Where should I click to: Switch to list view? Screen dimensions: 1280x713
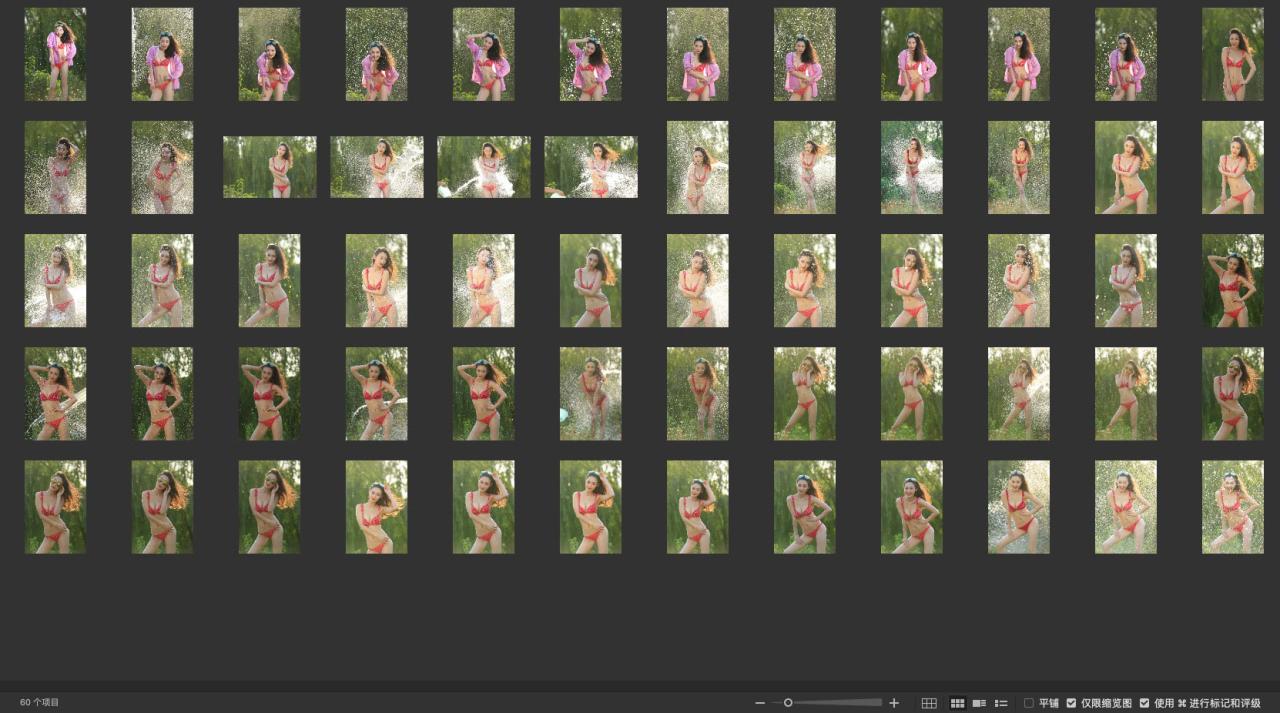(x=1001, y=703)
